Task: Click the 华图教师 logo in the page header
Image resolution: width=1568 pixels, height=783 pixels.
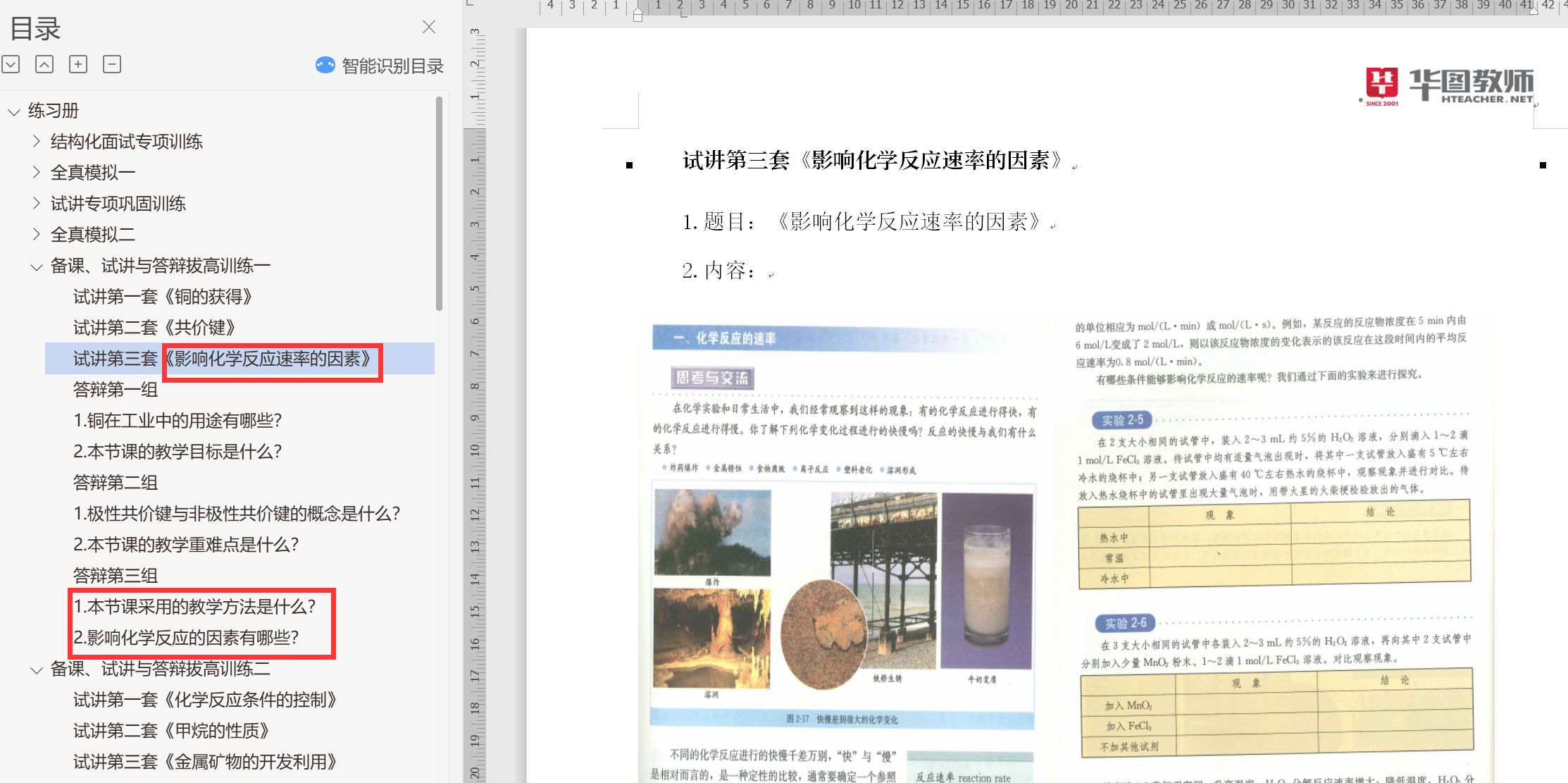Action: click(1448, 87)
